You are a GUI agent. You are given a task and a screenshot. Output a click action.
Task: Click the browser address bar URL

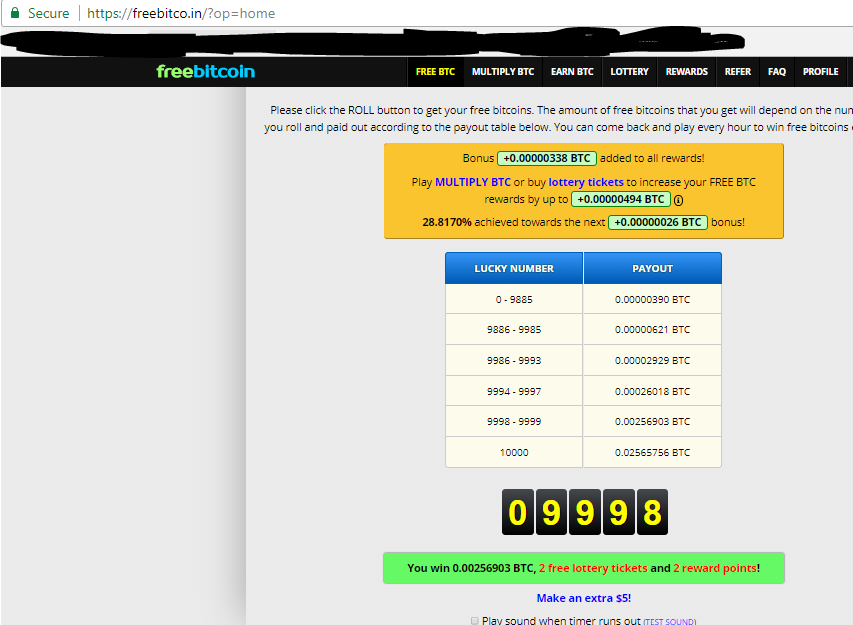181,13
